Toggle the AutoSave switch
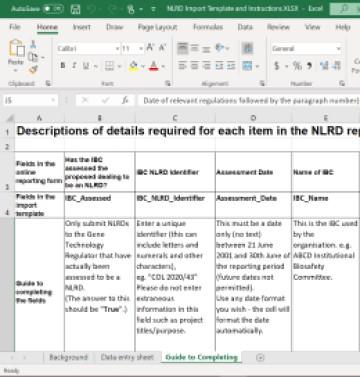 coord(53,9)
